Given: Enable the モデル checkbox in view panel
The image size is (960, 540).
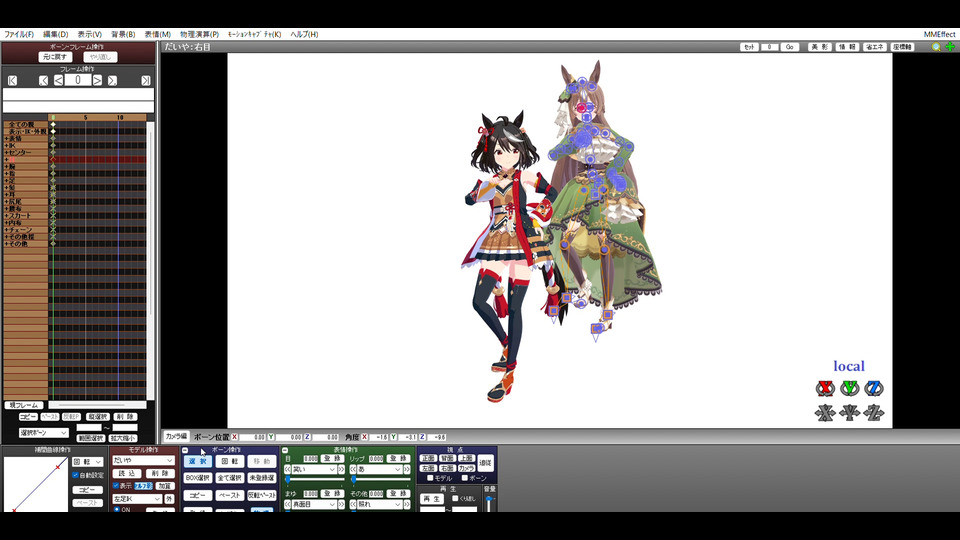Looking at the screenshot, I should 430,478.
